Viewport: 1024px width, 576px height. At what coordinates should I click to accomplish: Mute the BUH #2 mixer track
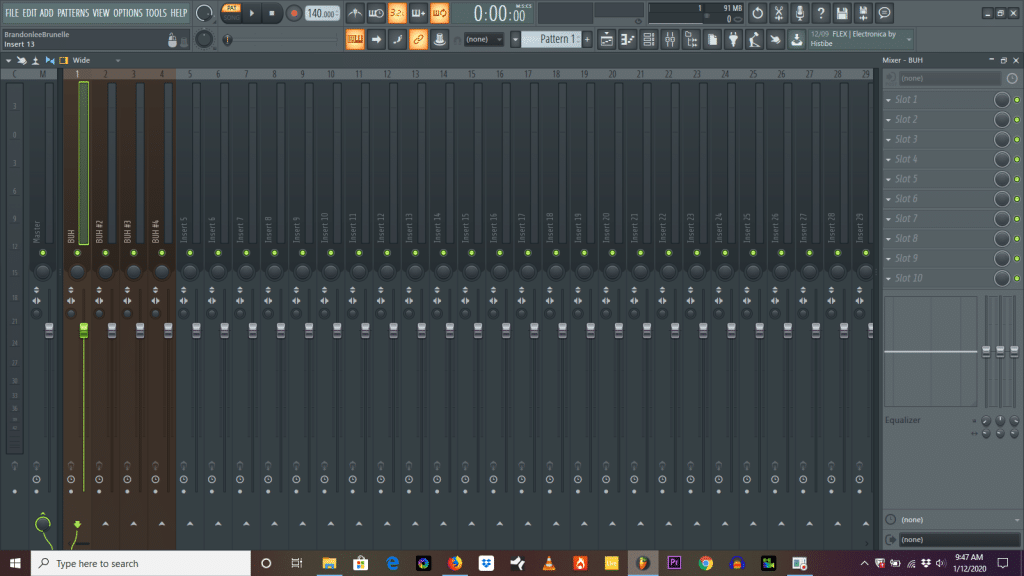click(x=105, y=253)
